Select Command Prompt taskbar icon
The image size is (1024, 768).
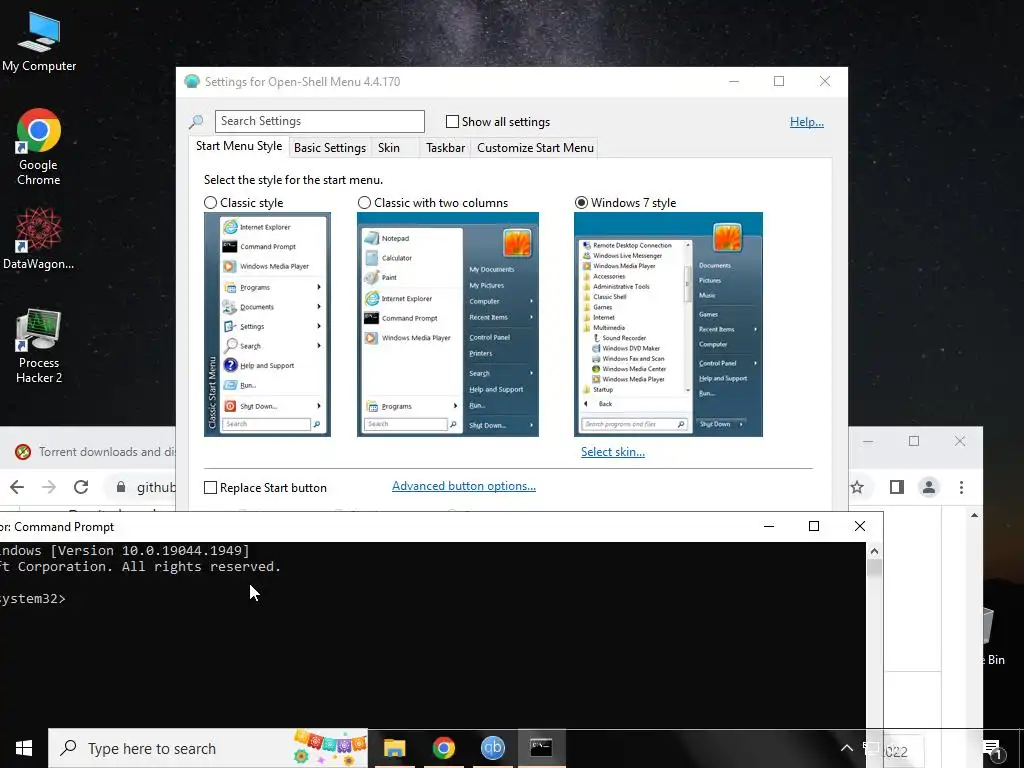pos(541,748)
